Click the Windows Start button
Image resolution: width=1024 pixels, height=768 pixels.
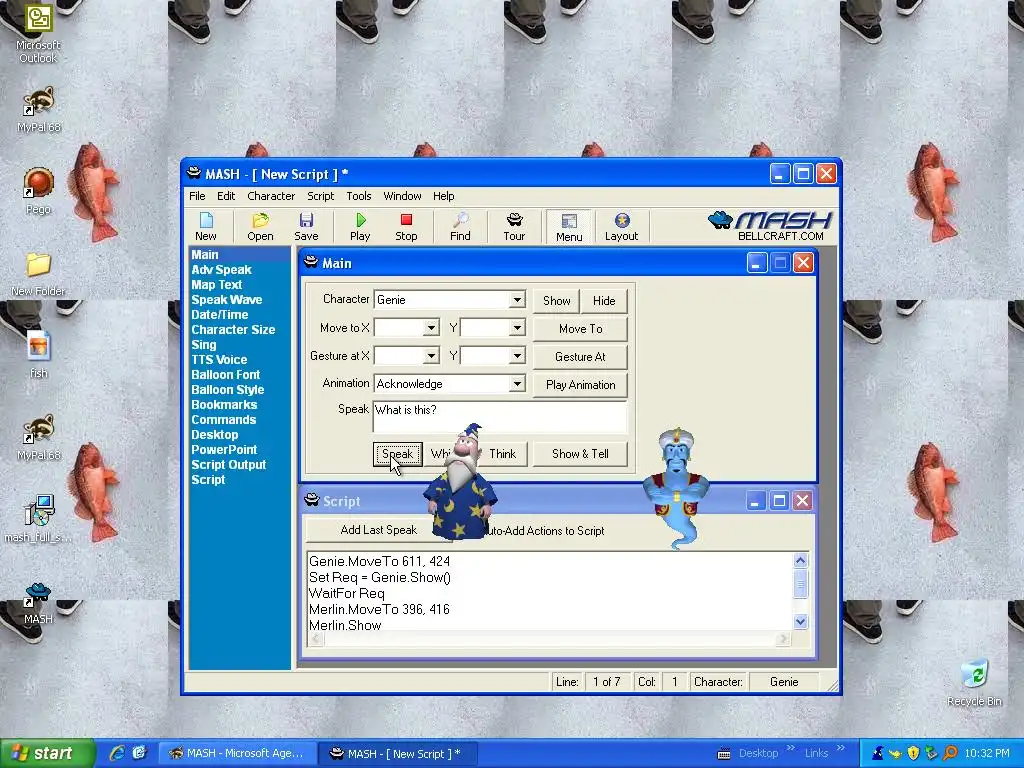[x=47, y=753]
